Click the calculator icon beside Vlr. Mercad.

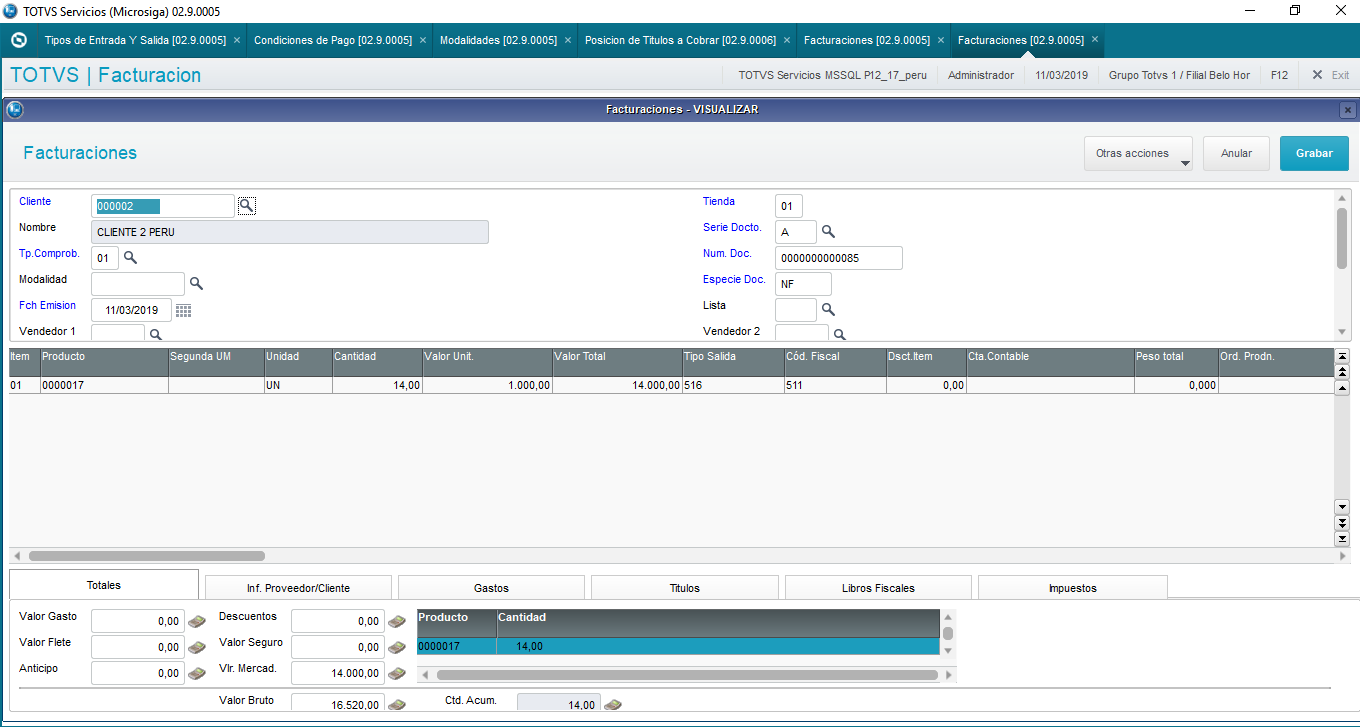[x=397, y=673]
